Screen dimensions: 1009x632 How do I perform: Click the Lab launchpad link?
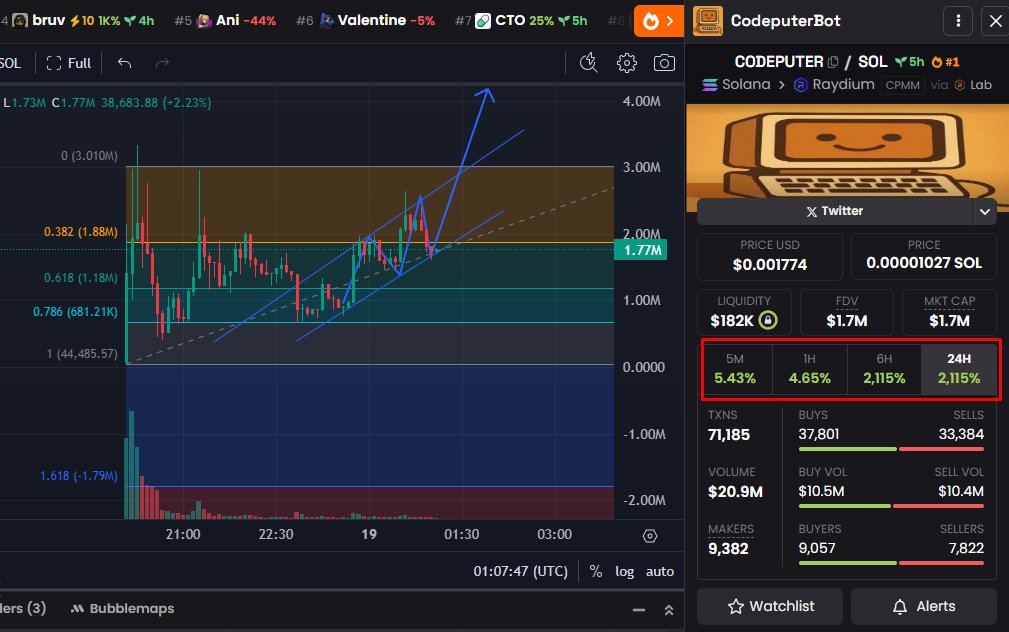click(973, 85)
